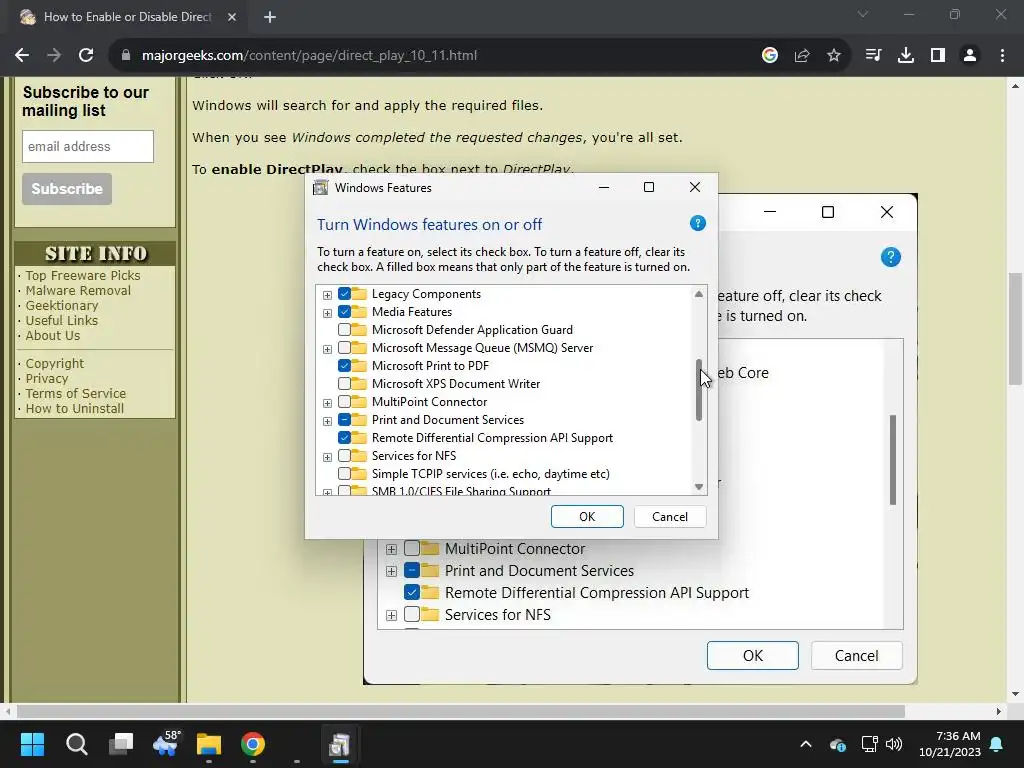Open File Explorer from taskbar
1024x768 pixels.
coord(209,744)
